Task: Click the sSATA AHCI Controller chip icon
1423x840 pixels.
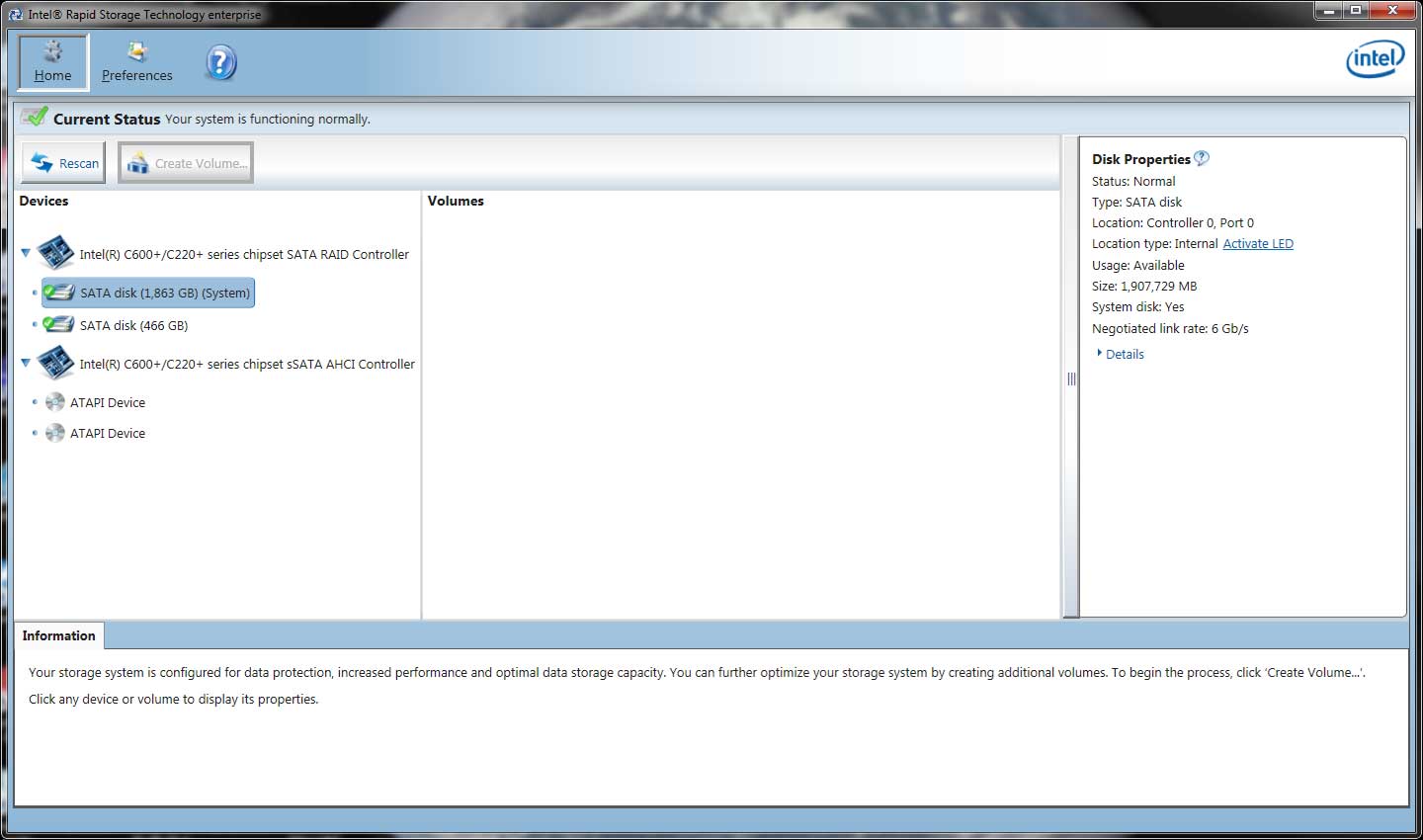Action: (56, 363)
